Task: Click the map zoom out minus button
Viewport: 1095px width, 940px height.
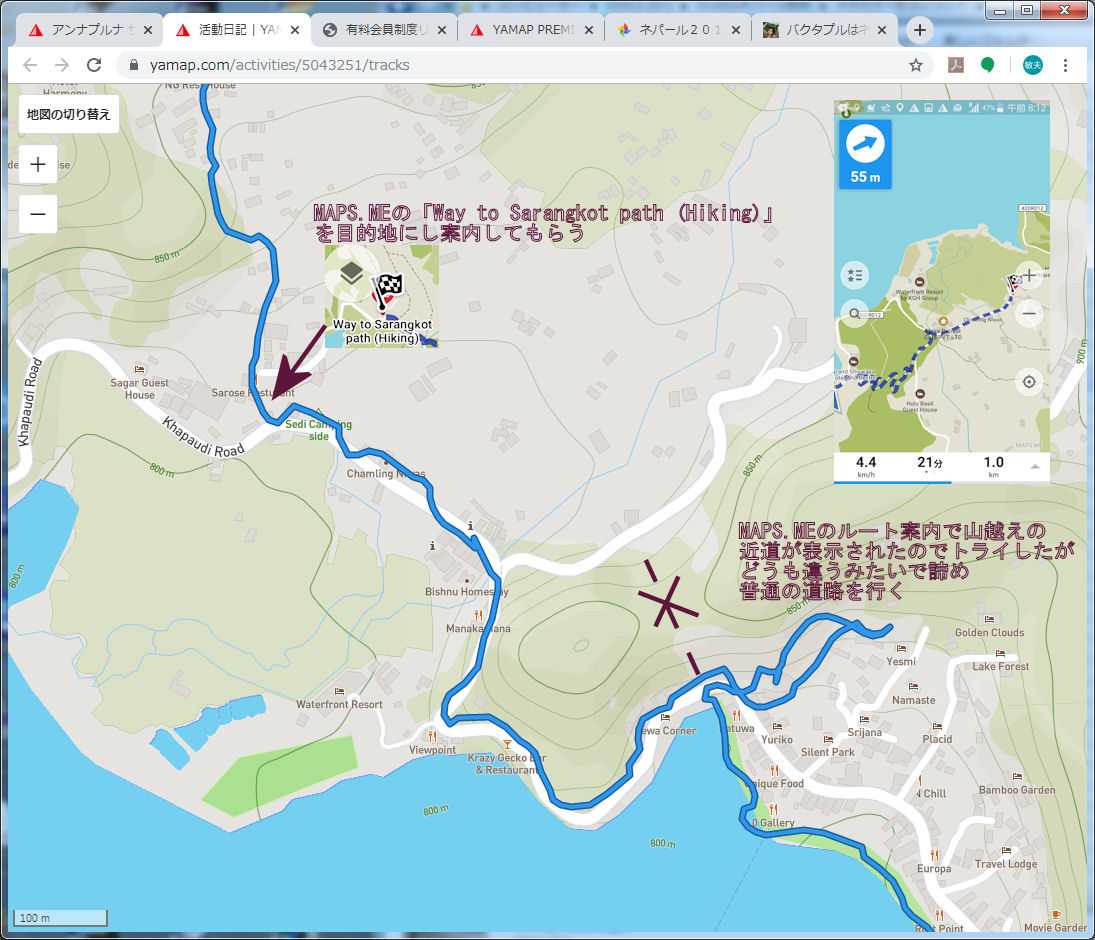Action: pyautogui.click(x=37, y=214)
